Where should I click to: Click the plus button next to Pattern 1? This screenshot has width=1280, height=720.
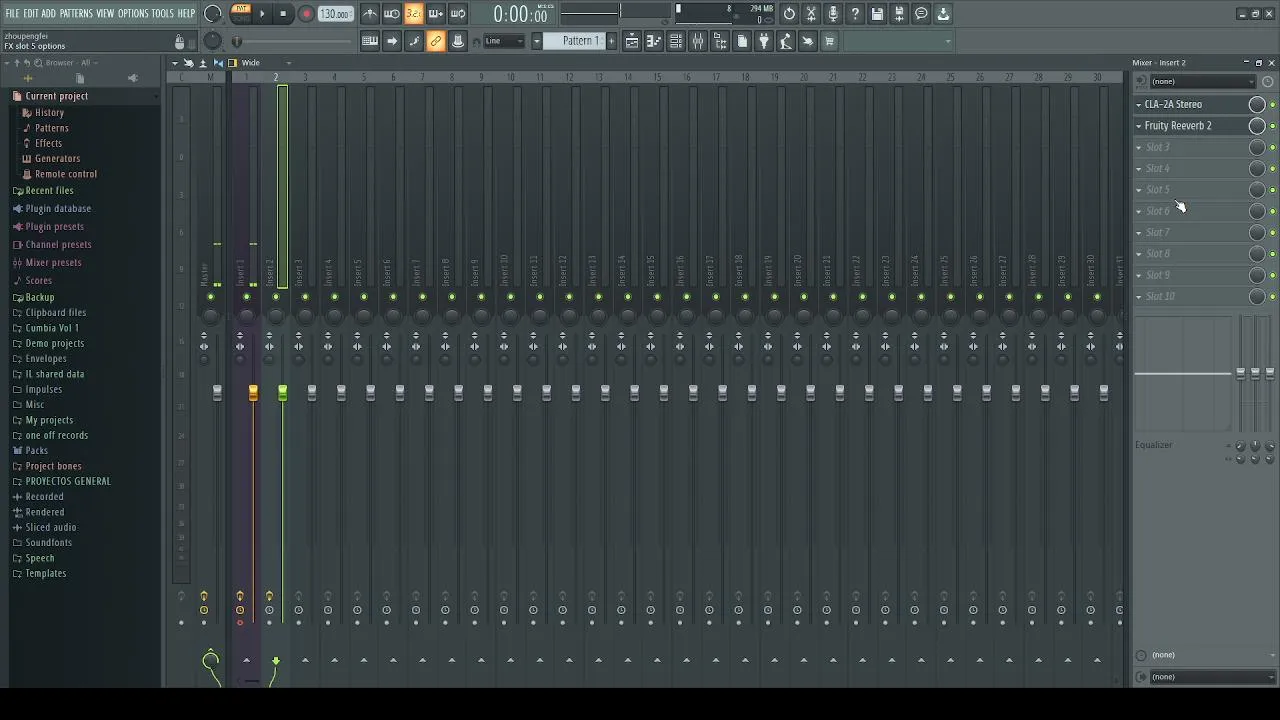[x=612, y=41]
